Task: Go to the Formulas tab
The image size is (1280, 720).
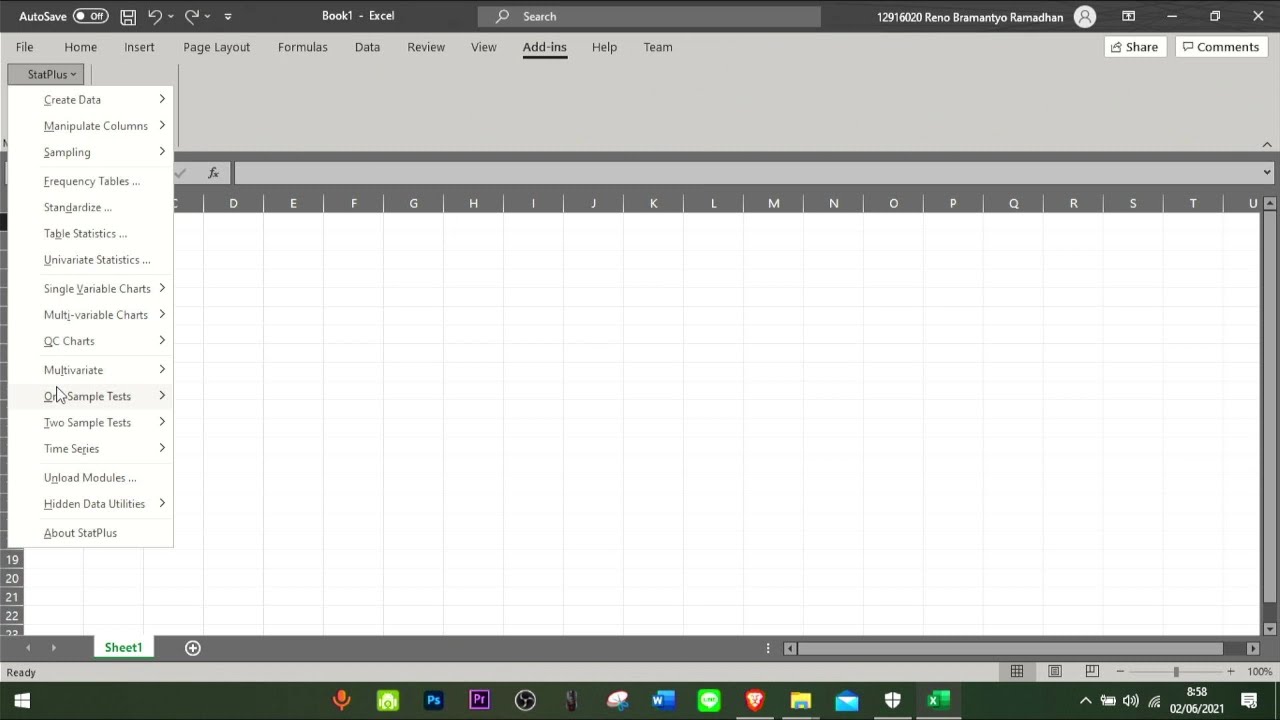Action: pos(302,47)
